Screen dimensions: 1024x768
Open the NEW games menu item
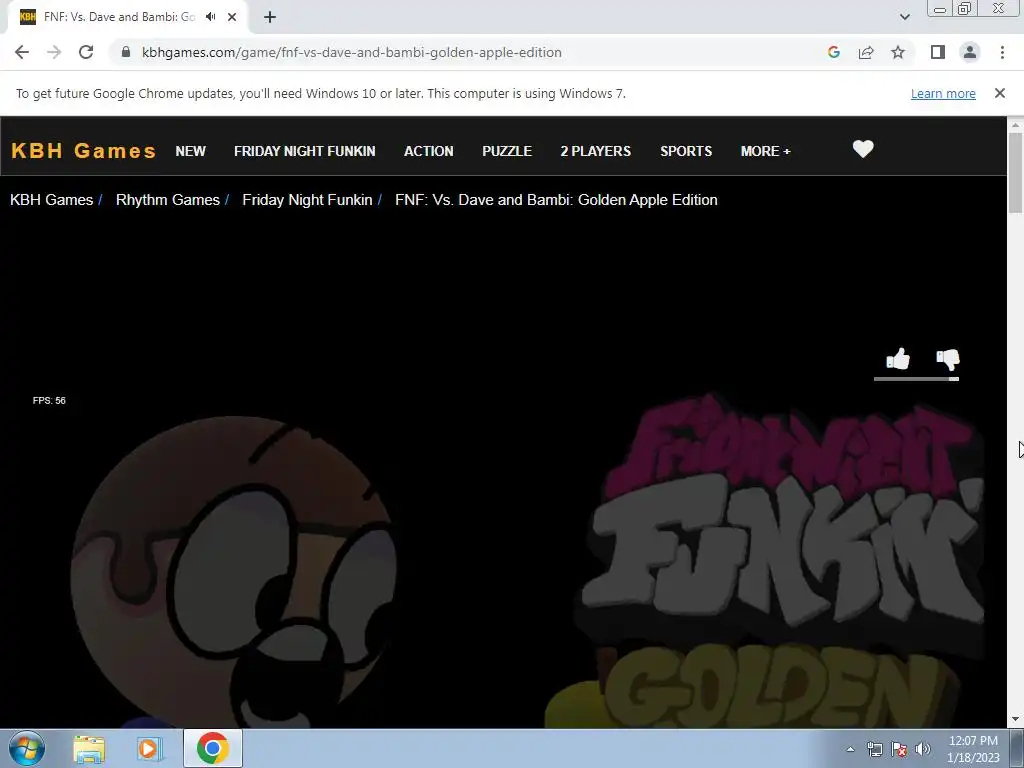pos(191,151)
